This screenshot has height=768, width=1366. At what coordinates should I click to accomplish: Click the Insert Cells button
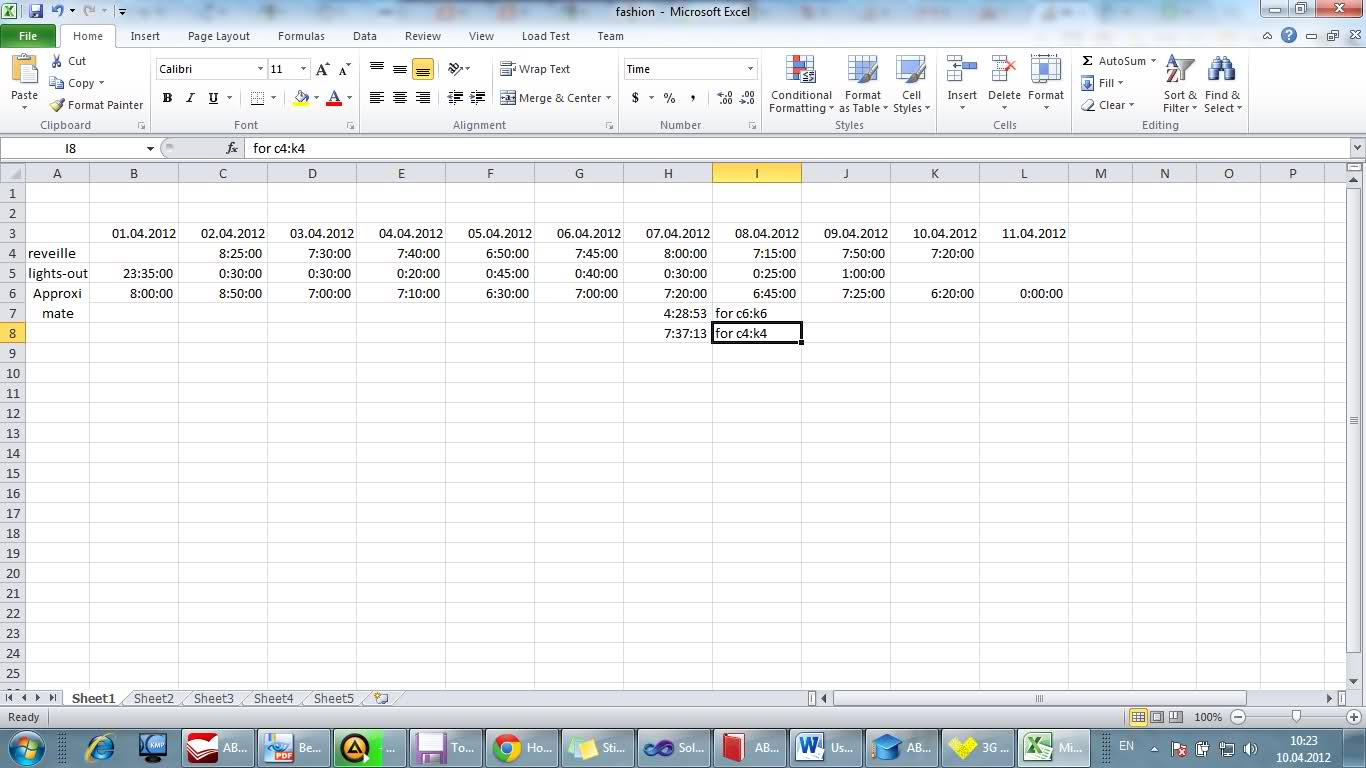[961, 86]
